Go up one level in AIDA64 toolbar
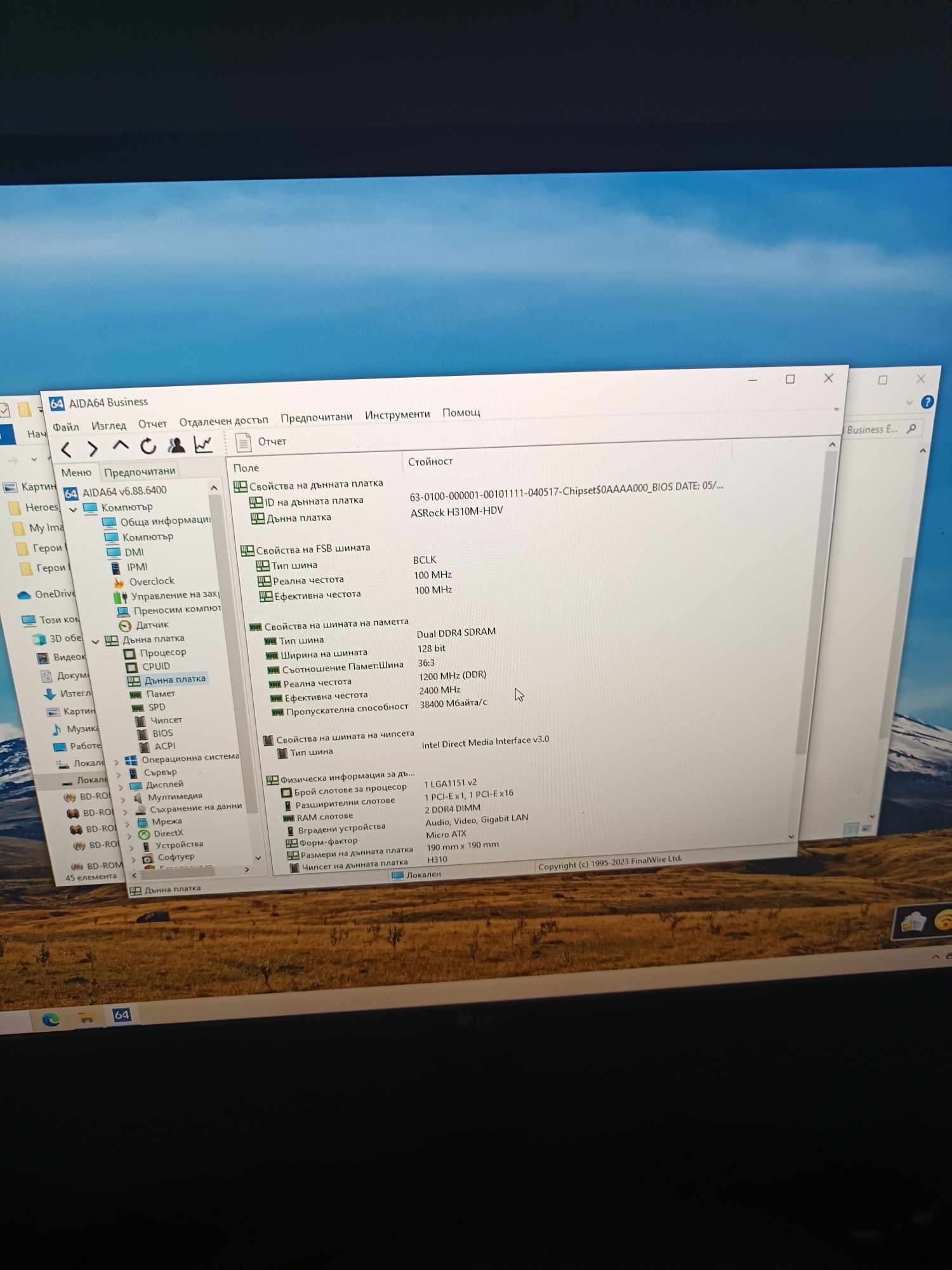The image size is (952, 1270). [121, 447]
